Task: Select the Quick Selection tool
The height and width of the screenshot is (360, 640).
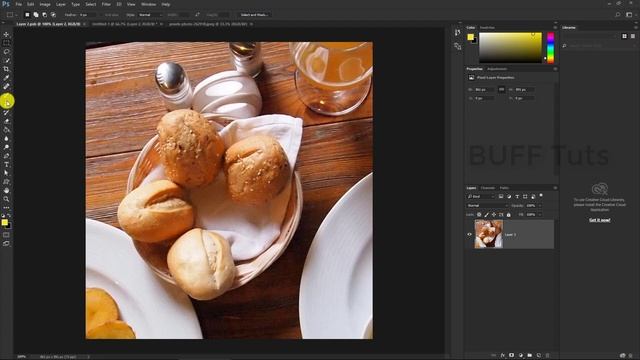Action: 6,60
